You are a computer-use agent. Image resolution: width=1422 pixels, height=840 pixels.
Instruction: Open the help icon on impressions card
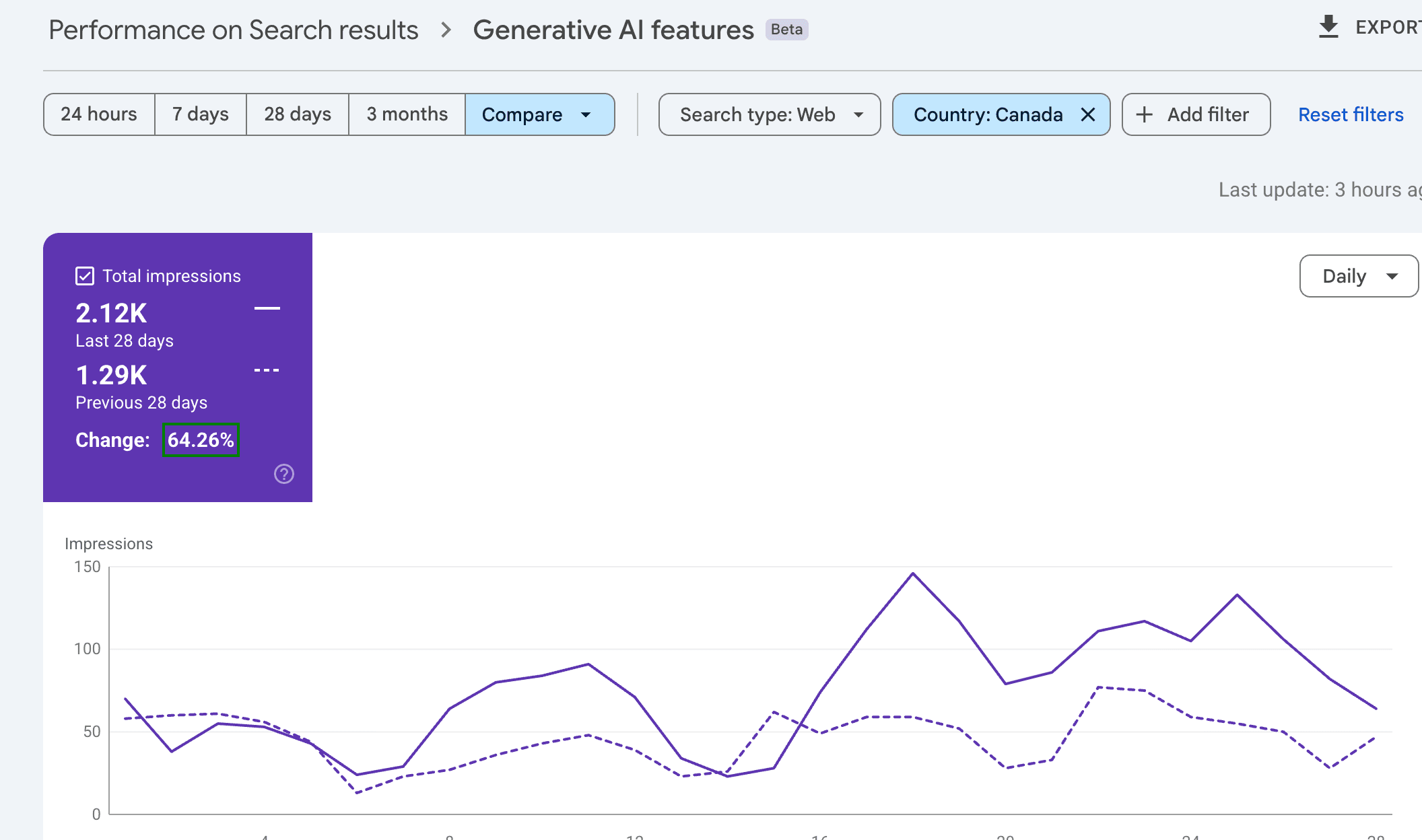[x=284, y=475]
